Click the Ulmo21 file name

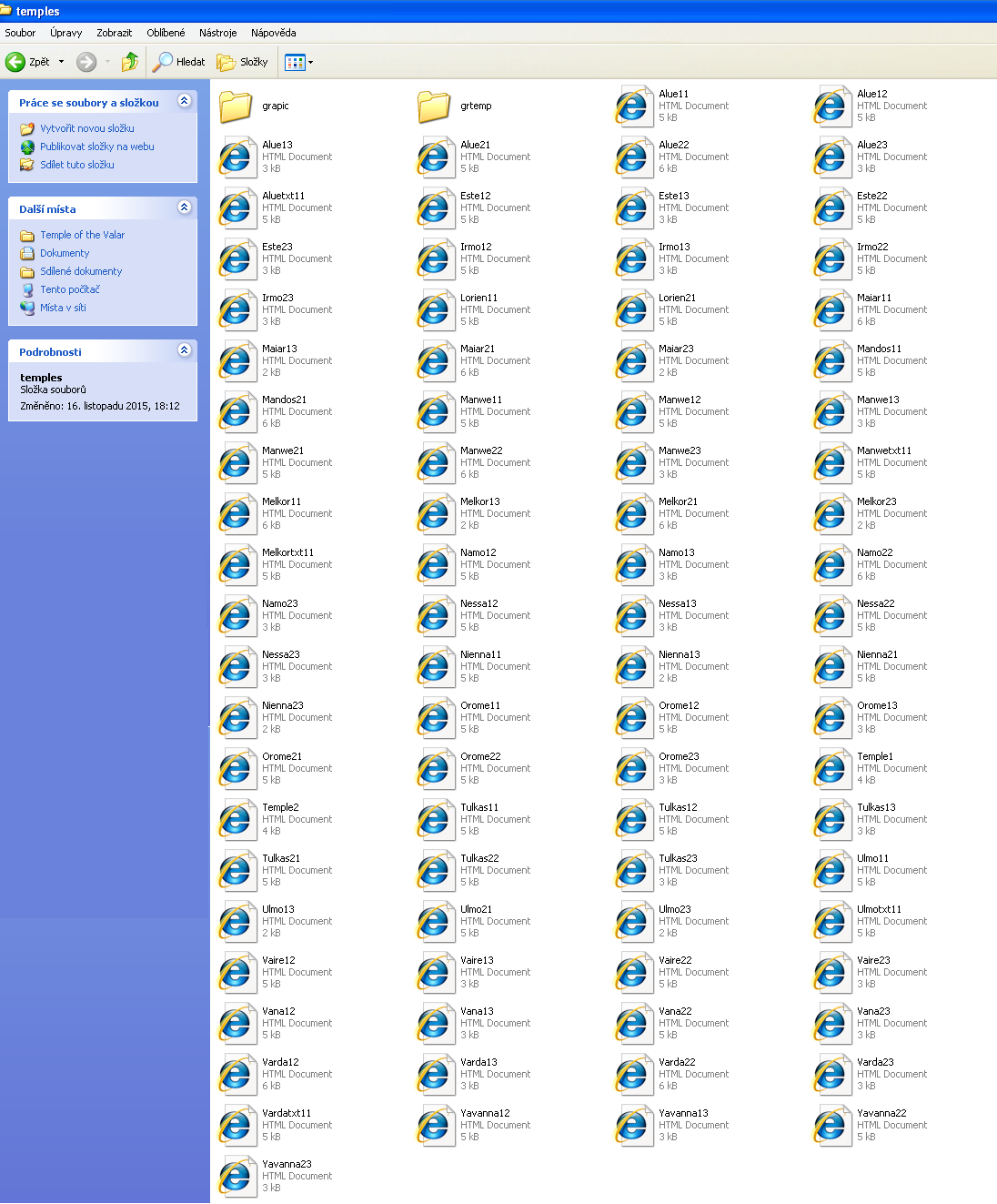click(x=476, y=909)
